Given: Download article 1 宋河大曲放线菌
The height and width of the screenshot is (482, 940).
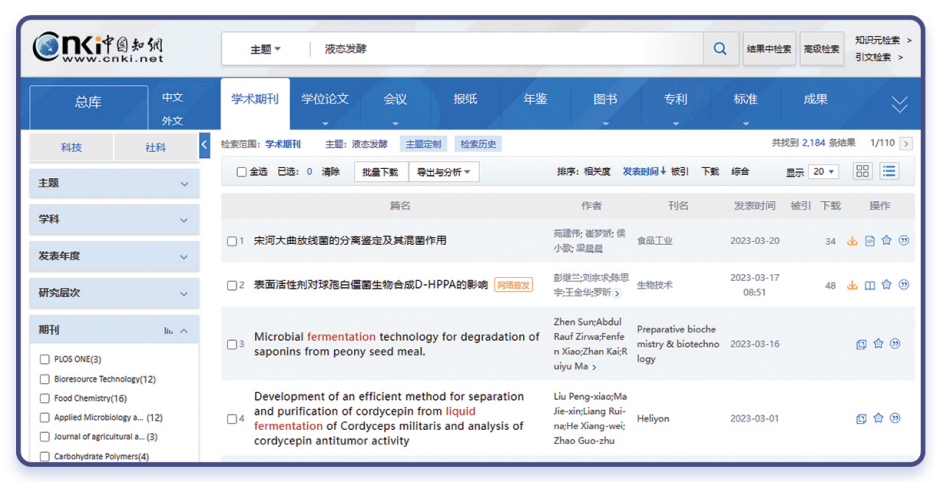Looking at the screenshot, I should (x=852, y=241).
